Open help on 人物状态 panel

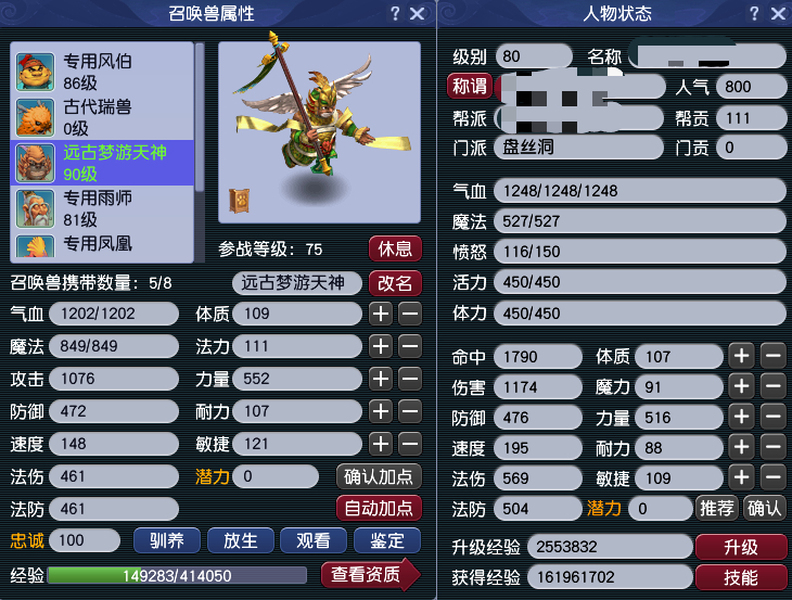click(x=754, y=14)
